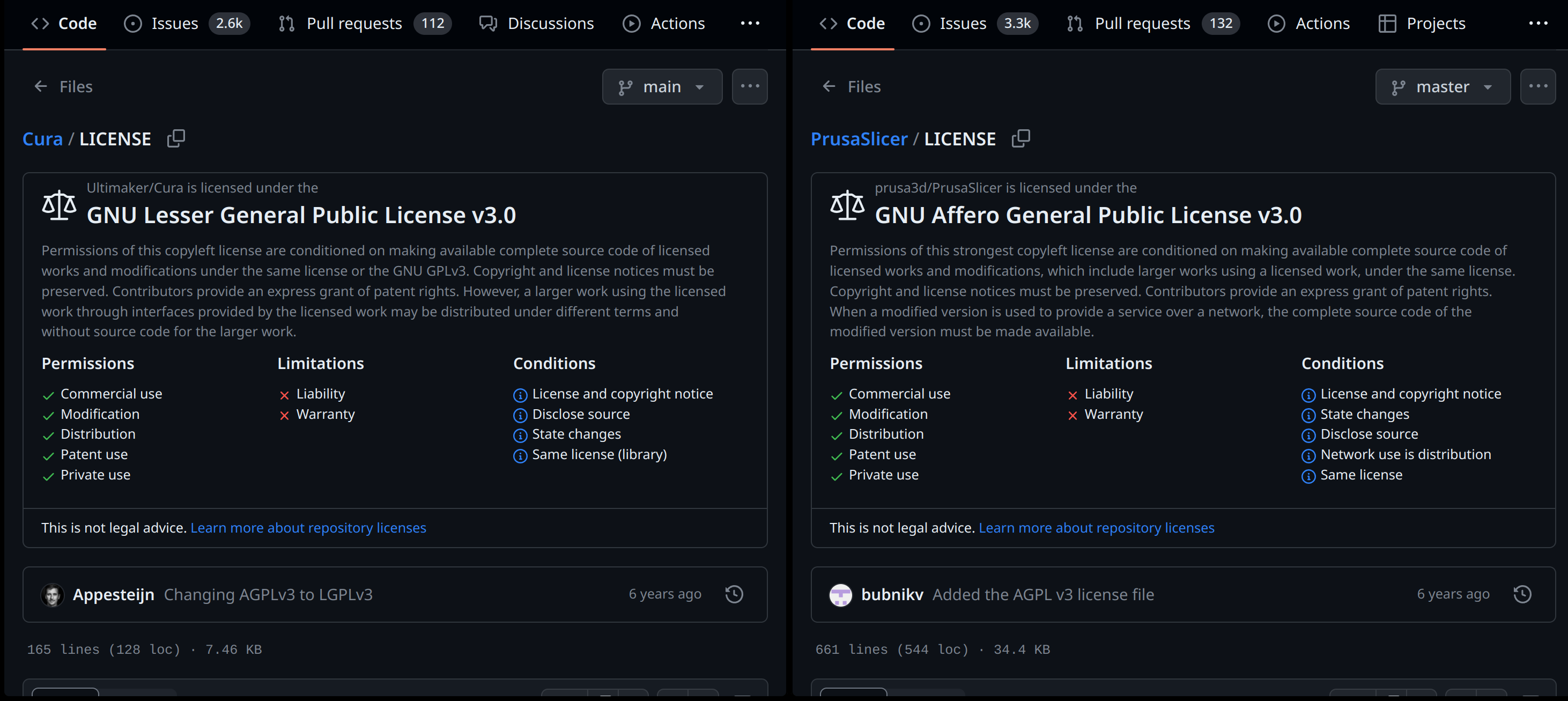Click the Cura breadcrumb link
The width and height of the screenshot is (1568, 701).
(x=42, y=139)
